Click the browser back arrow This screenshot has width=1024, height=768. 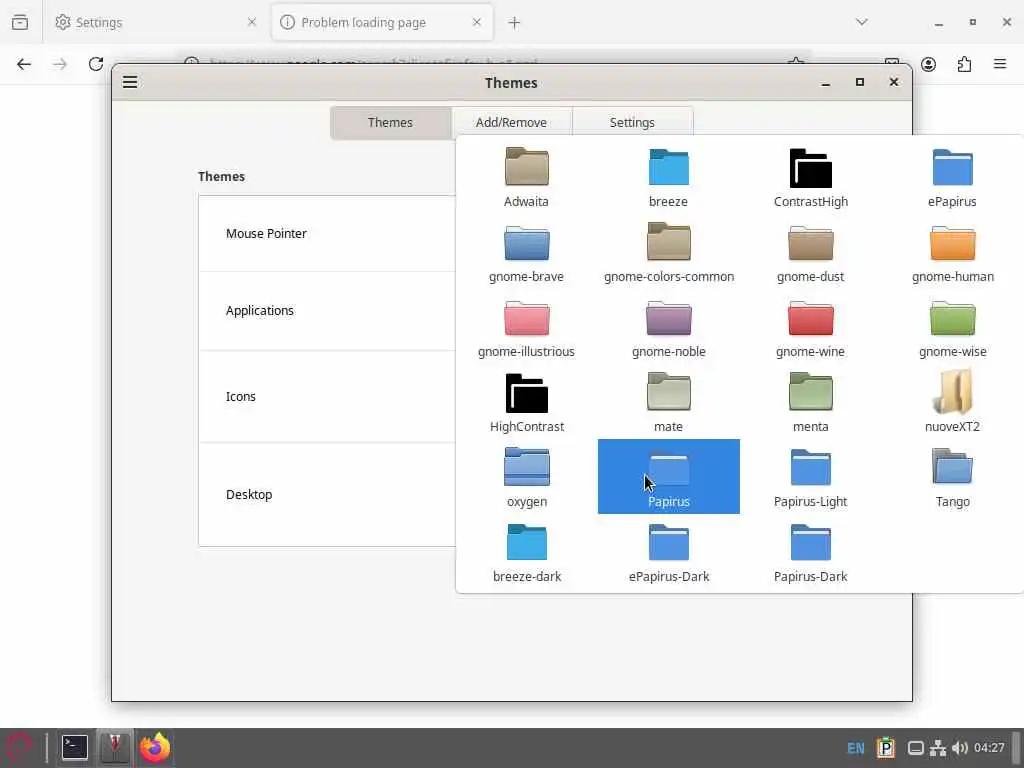coord(24,64)
